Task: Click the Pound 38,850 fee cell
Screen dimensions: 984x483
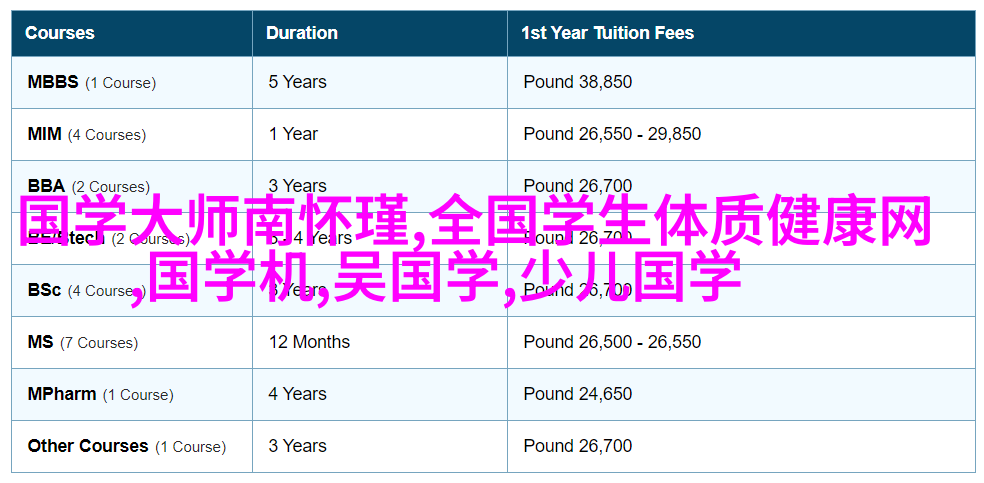Action: 577,82
